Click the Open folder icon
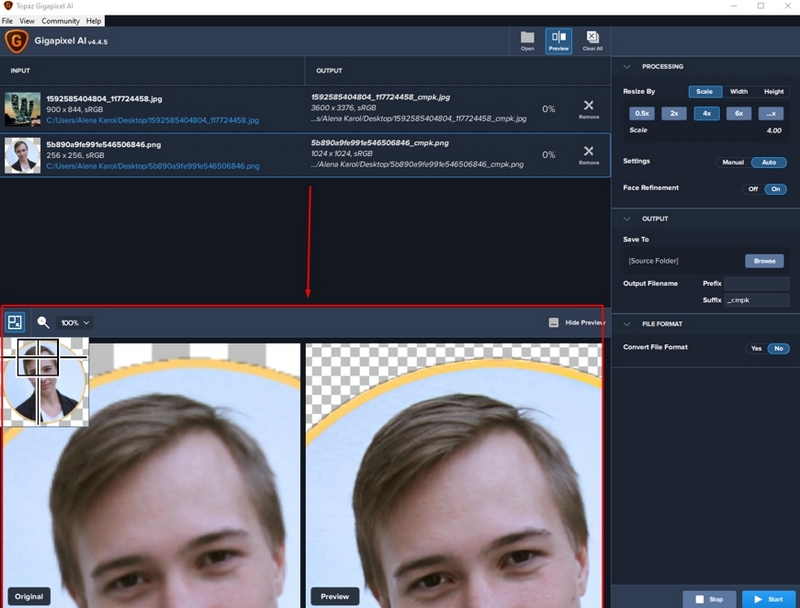The image size is (800, 608). coord(527,38)
